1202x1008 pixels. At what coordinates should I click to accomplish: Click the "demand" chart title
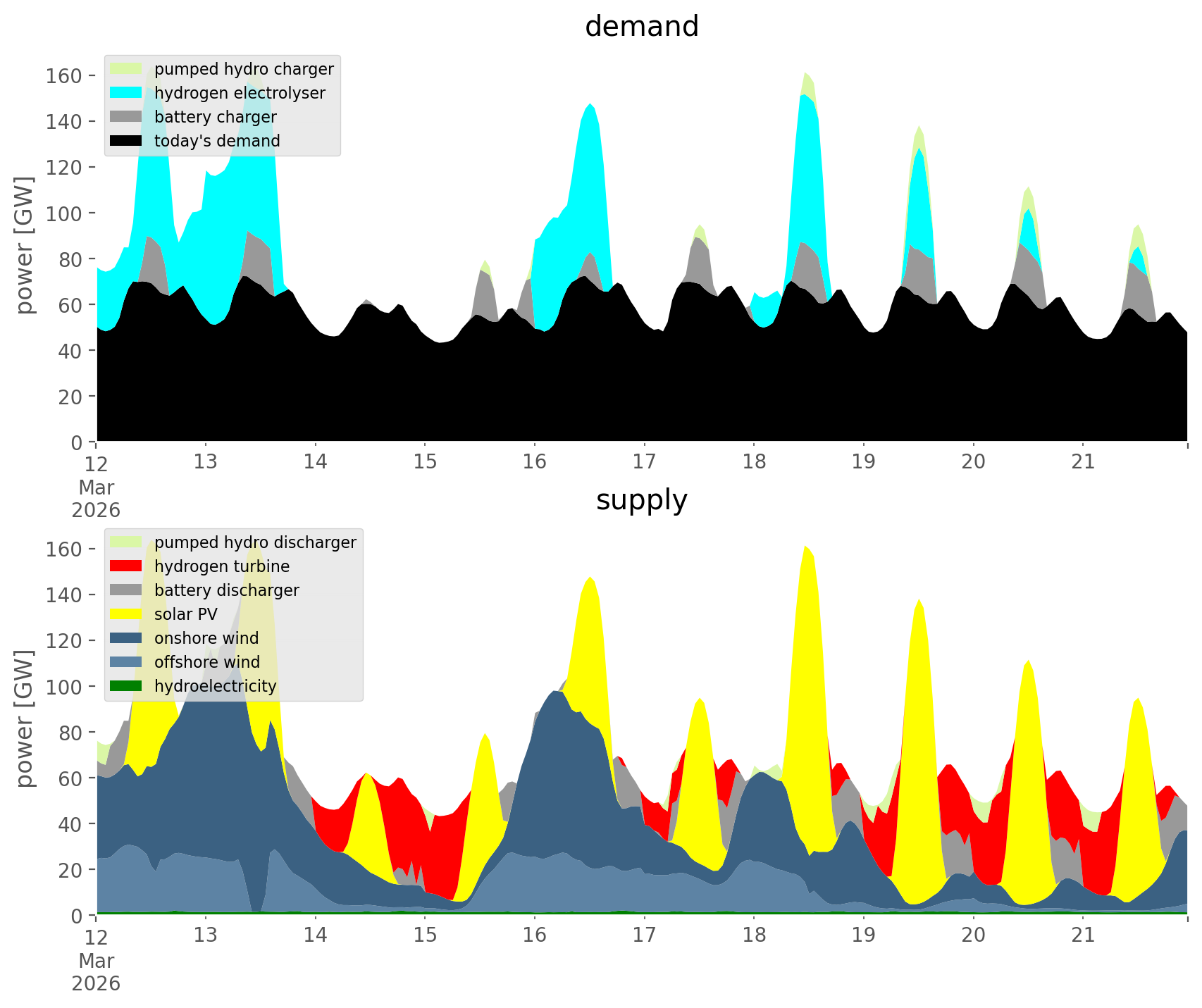[x=641, y=27]
